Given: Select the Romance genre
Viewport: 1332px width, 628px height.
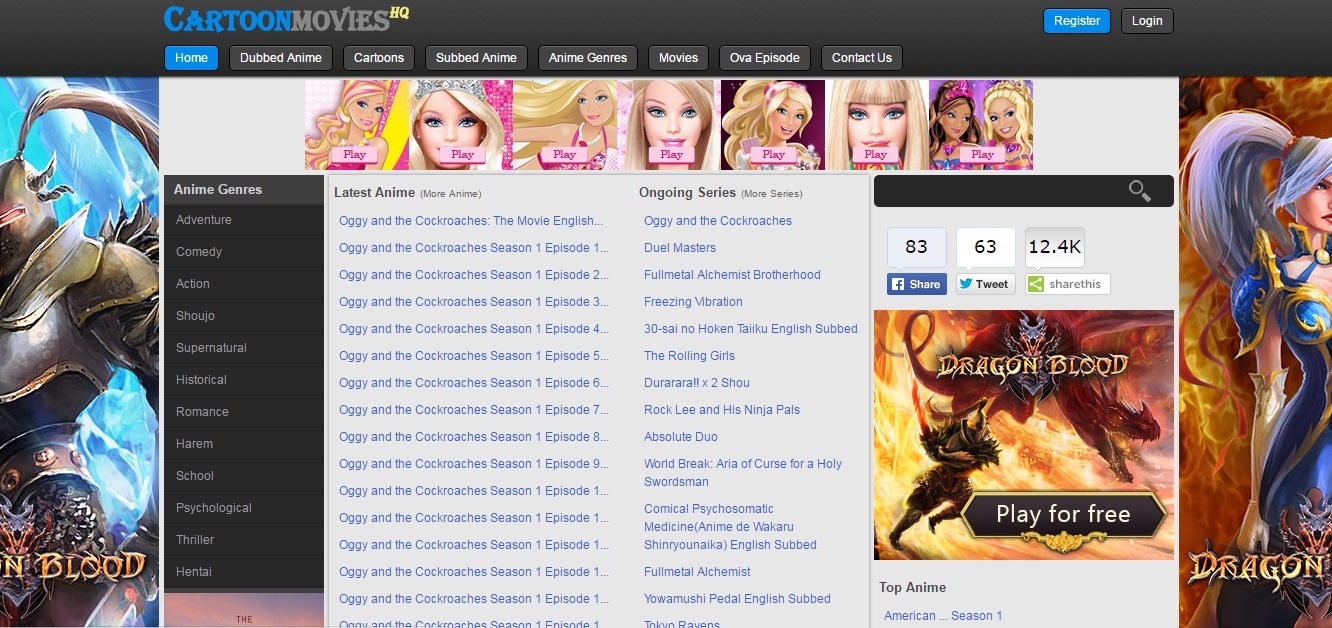Looking at the screenshot, I should [244, 412].
